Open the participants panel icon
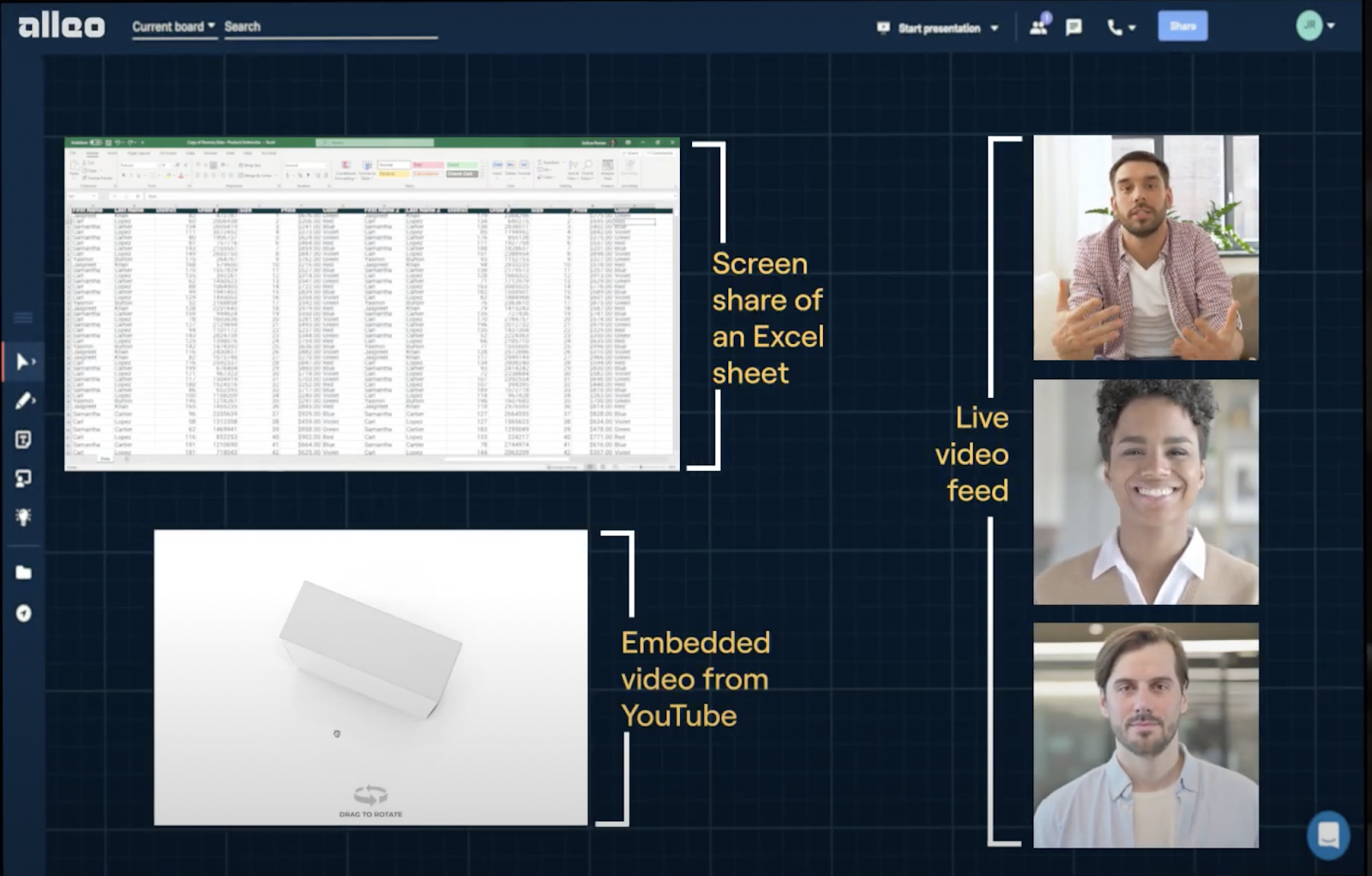 (x=1039, y=26)
